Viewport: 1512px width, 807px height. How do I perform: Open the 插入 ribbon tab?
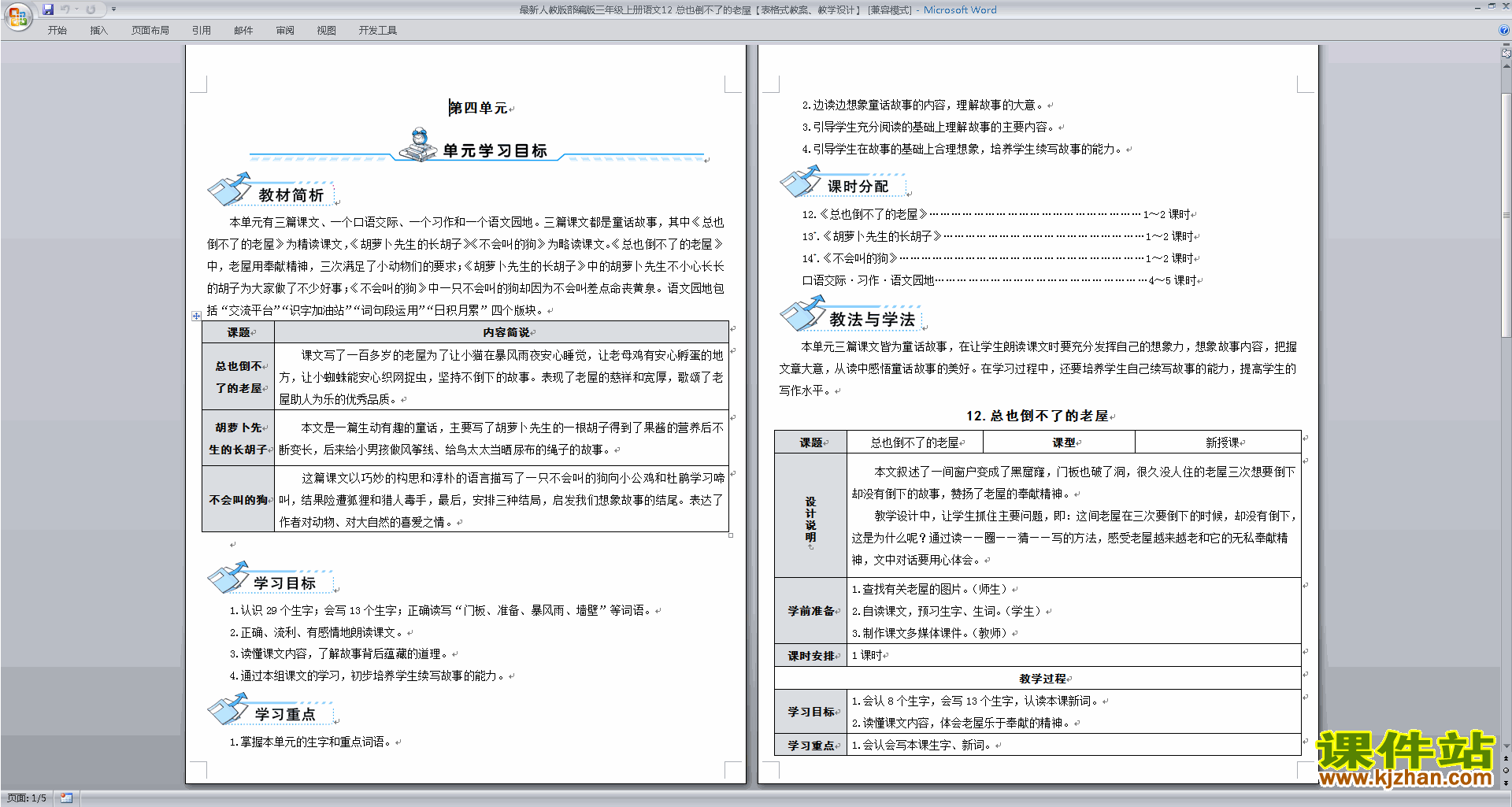(x=98, y=30)
